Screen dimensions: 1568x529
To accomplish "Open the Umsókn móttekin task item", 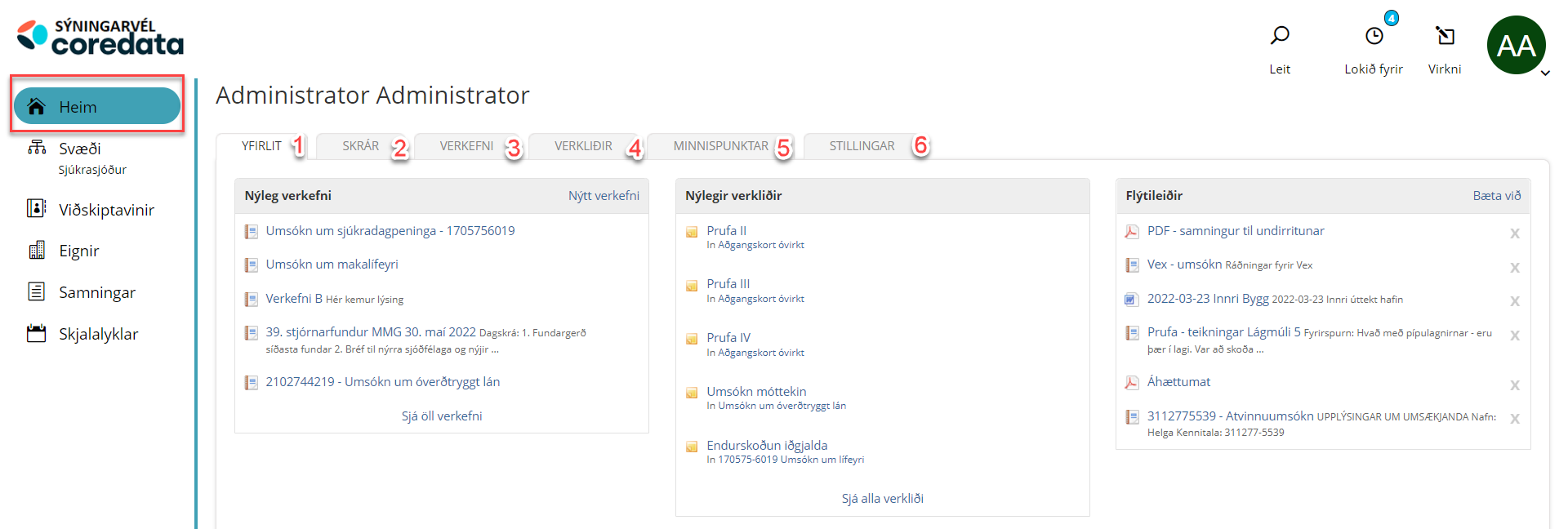I will 756,392.
